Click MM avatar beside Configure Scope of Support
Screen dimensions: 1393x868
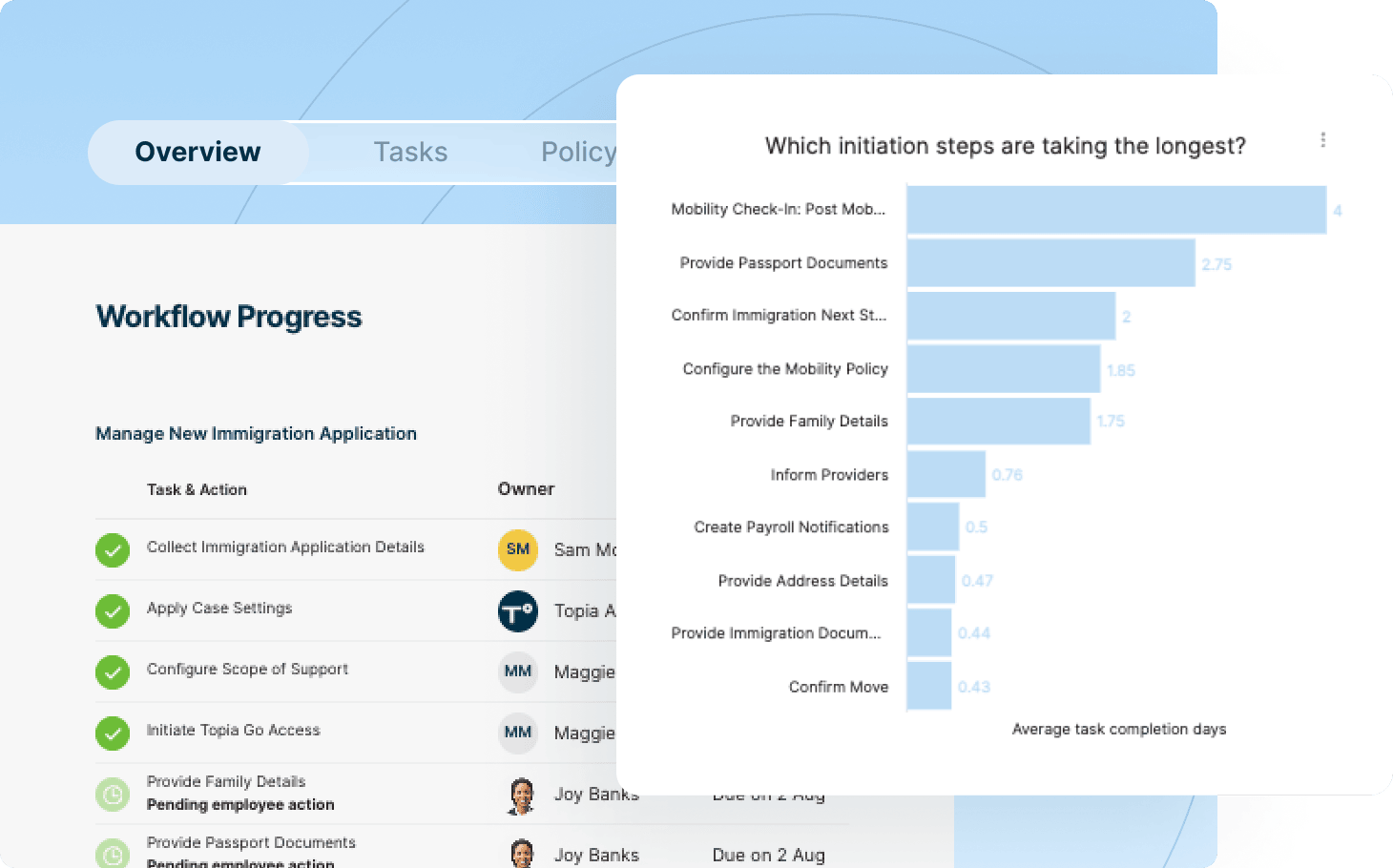518,672
